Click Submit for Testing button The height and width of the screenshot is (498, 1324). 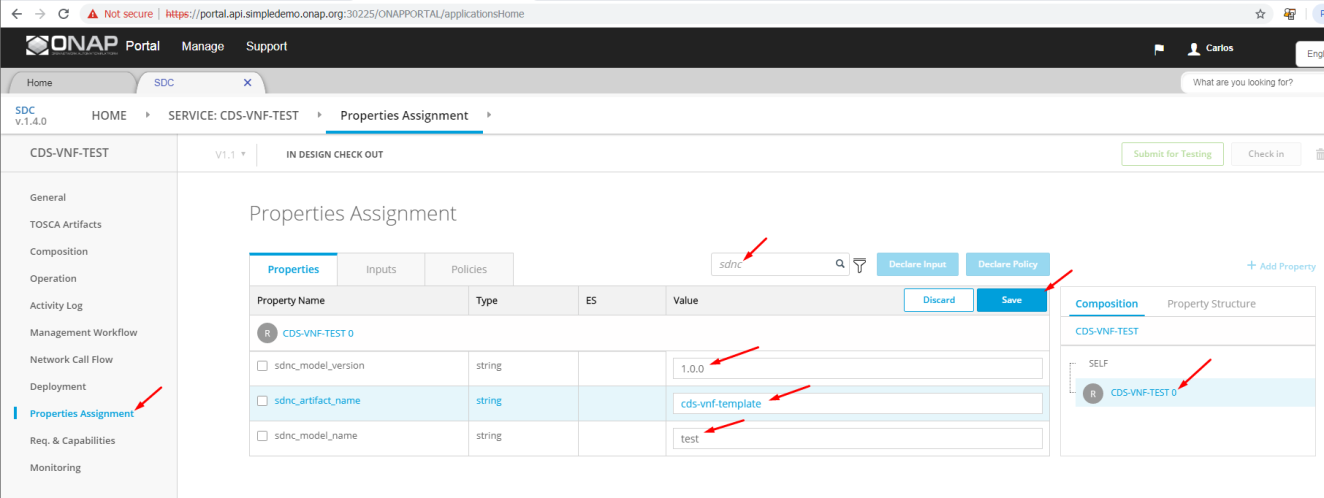coord(1172,154)
